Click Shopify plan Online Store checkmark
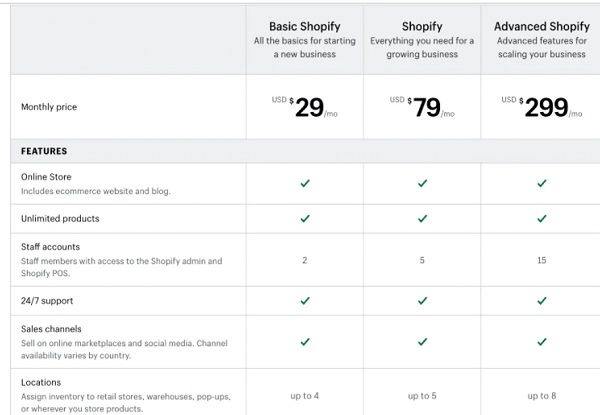This screenshot has height=415, width=600. coord(422,183)
